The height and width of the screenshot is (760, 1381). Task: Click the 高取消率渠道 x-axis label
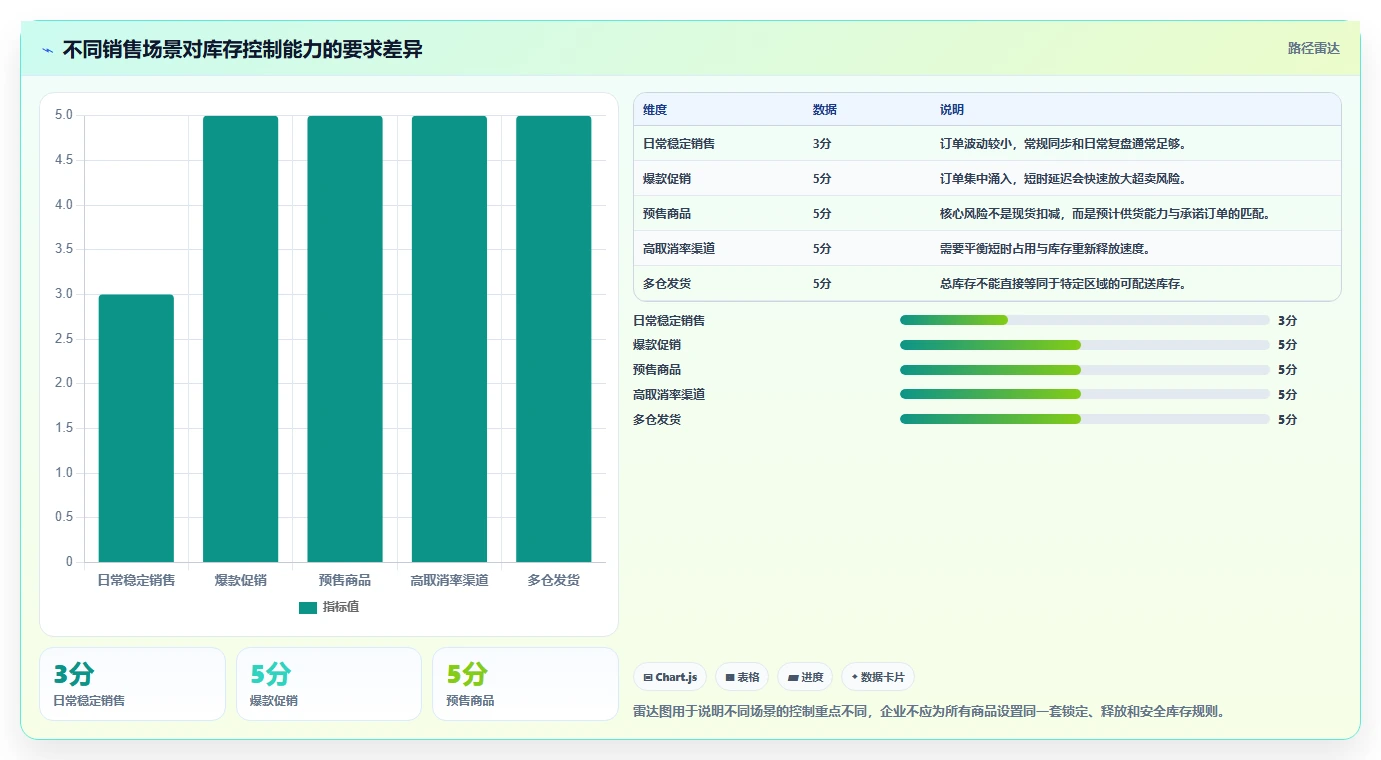[x=449, y=580]
